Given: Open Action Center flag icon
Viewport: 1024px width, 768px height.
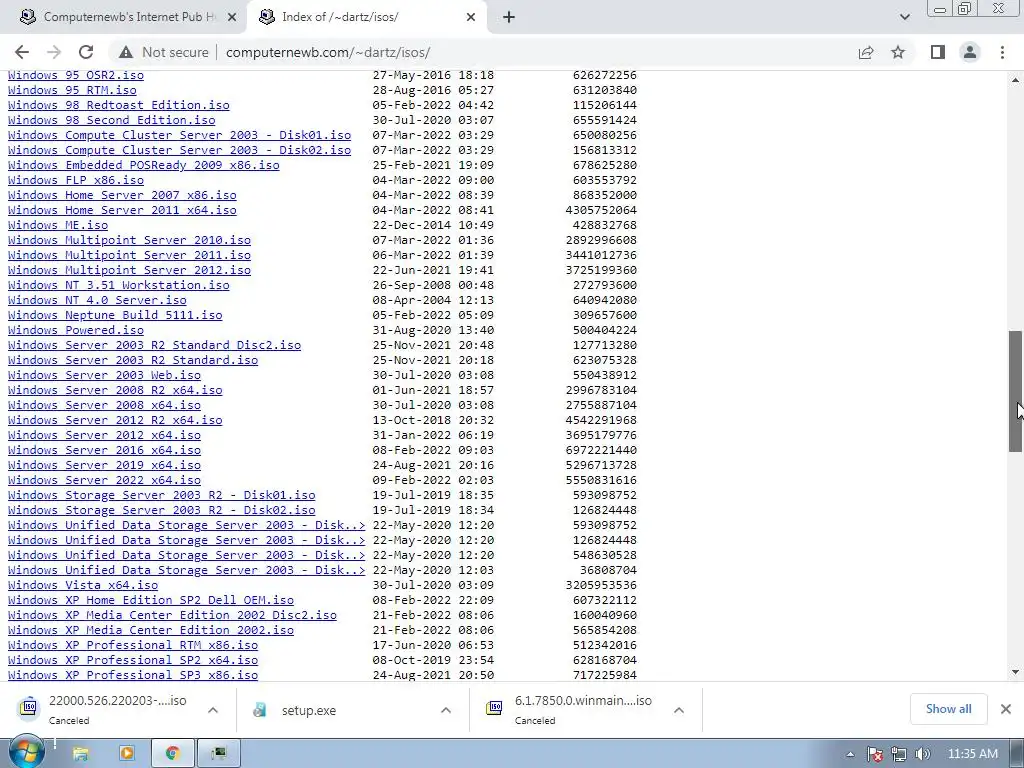Looking at the screenshot, I should [875, 754].
